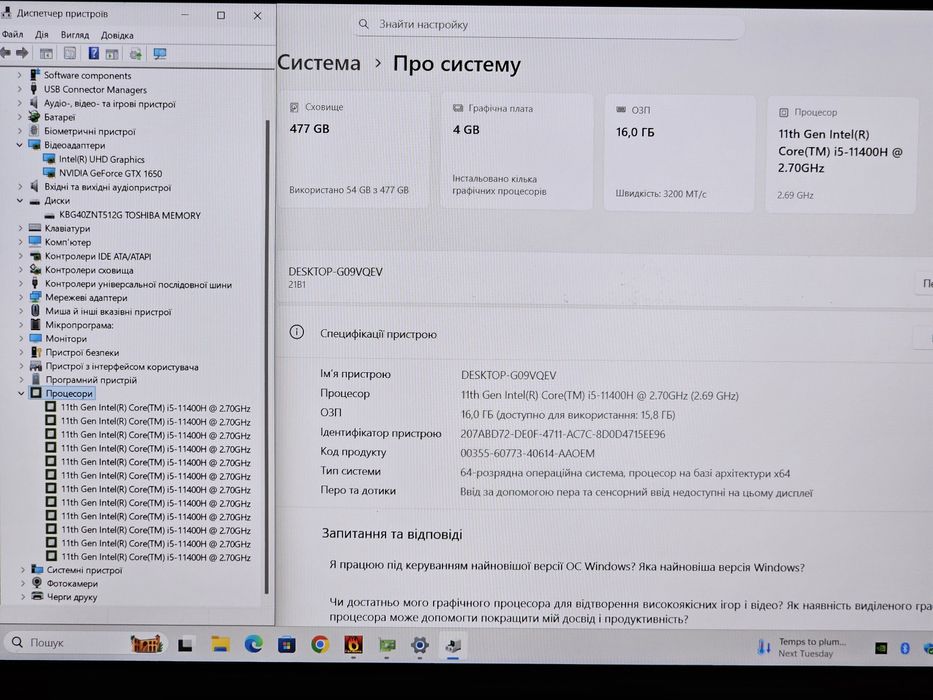The image size is (933, 700).
Task: Select the last i5-11400H processor entry
Action: [155, 557]
